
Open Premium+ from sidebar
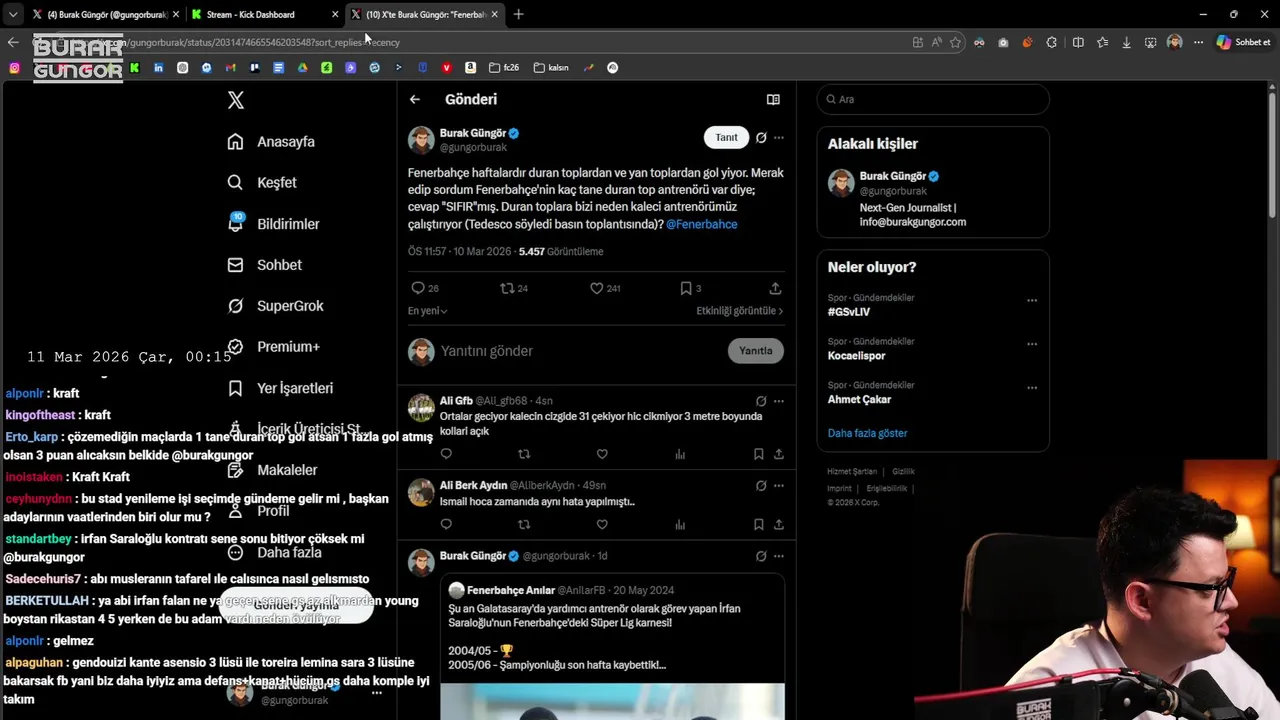[x=273, y=347]
